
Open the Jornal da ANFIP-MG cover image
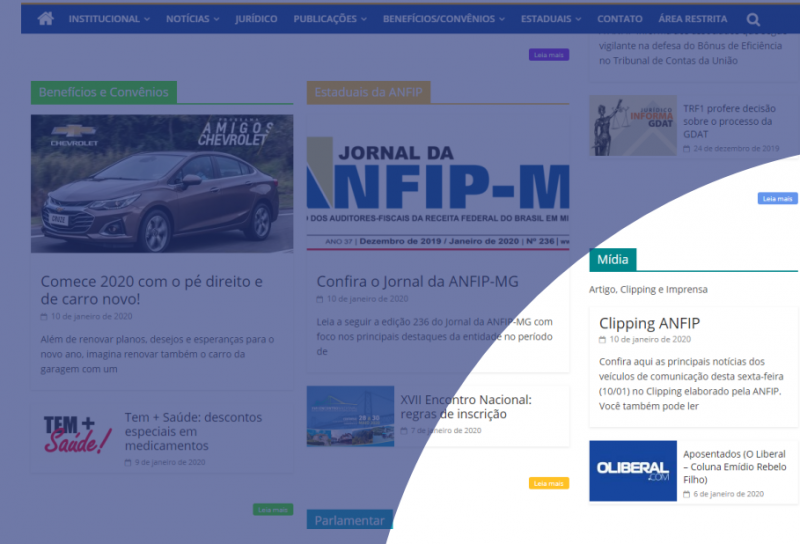tap(438, 184)
